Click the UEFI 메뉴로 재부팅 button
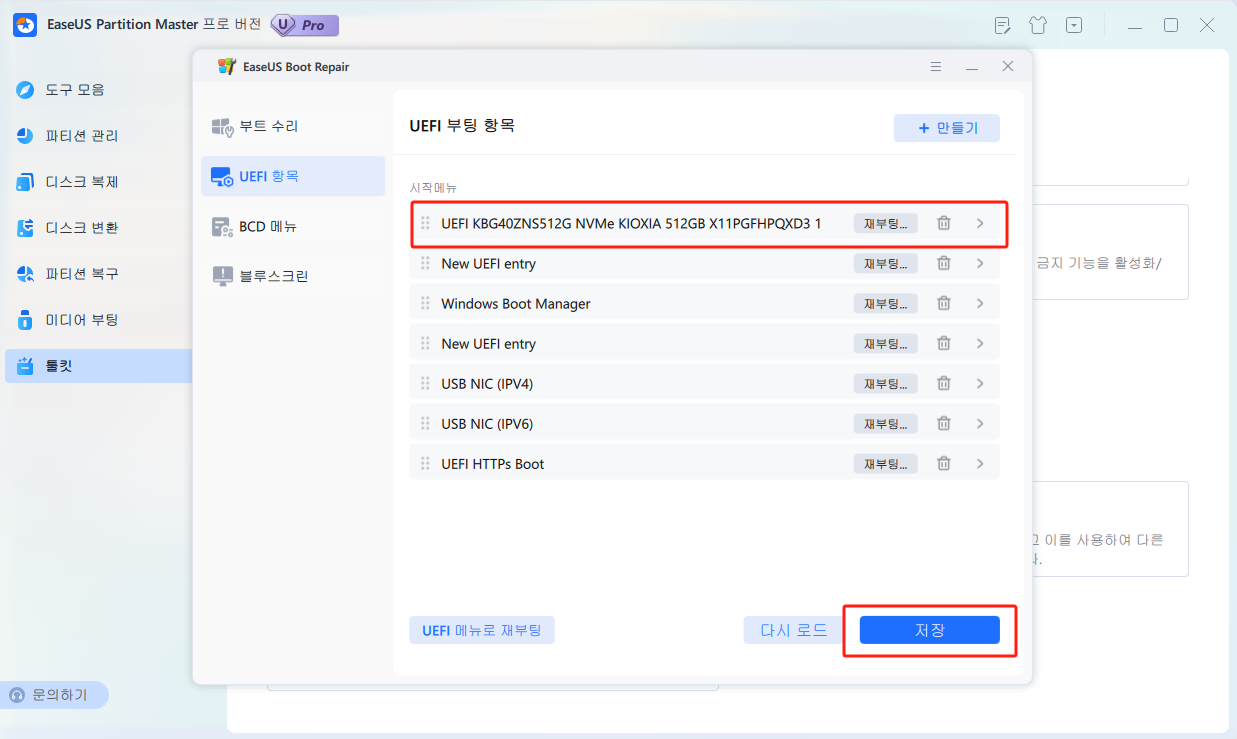The height and width of the screenshot is (739, 1237). pos(482,630)
